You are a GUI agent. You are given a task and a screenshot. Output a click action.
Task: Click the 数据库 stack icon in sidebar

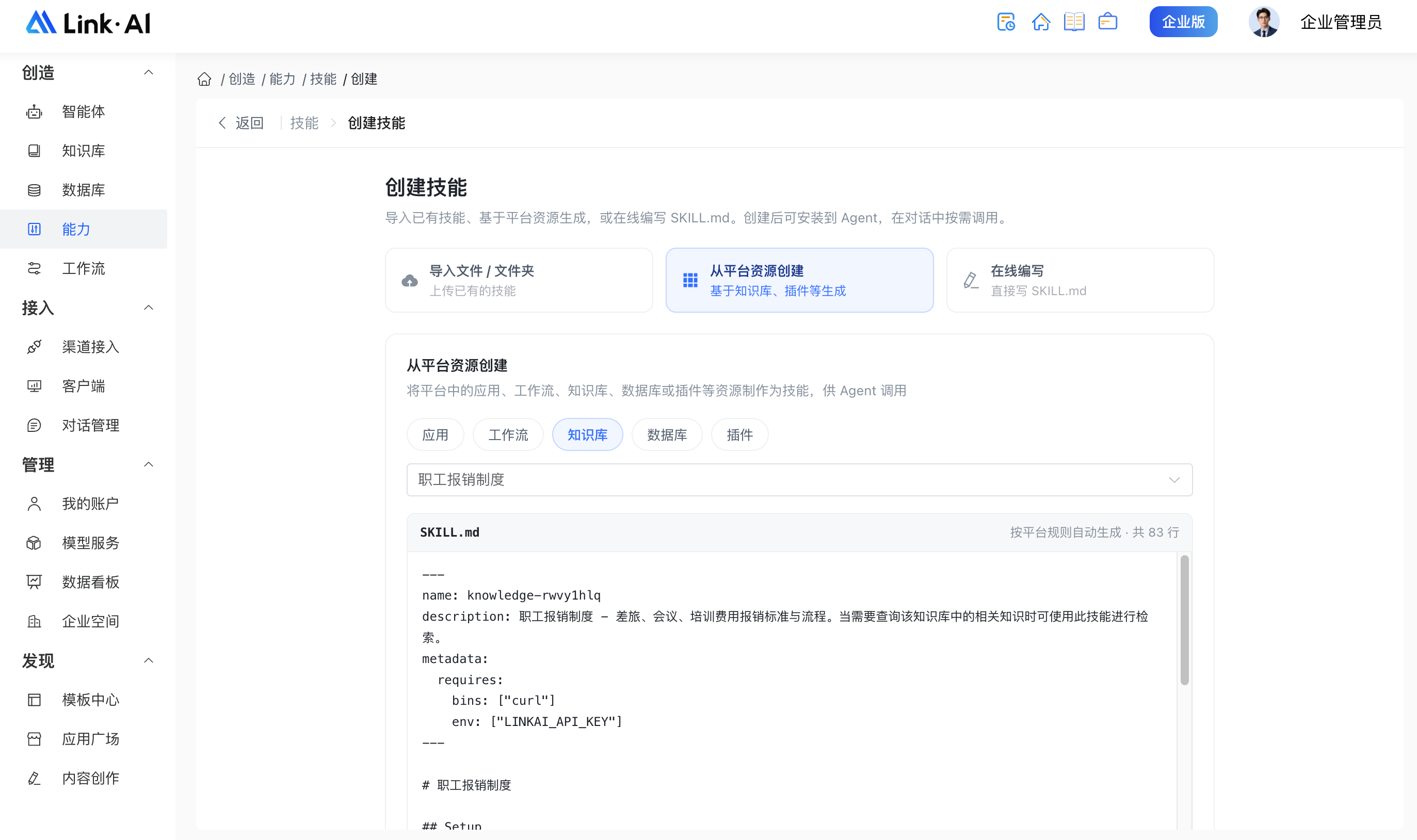(x=34, y=190)
